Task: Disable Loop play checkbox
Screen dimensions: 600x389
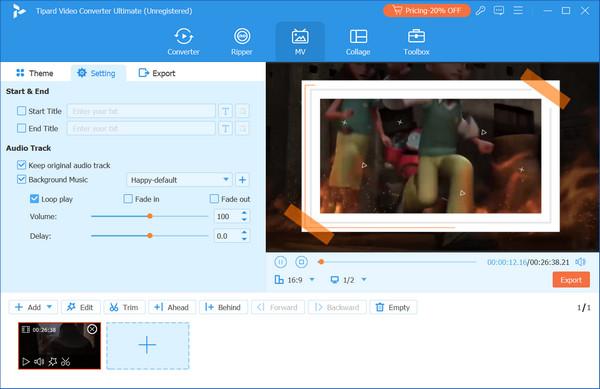Action: click(x=34, y=199)
